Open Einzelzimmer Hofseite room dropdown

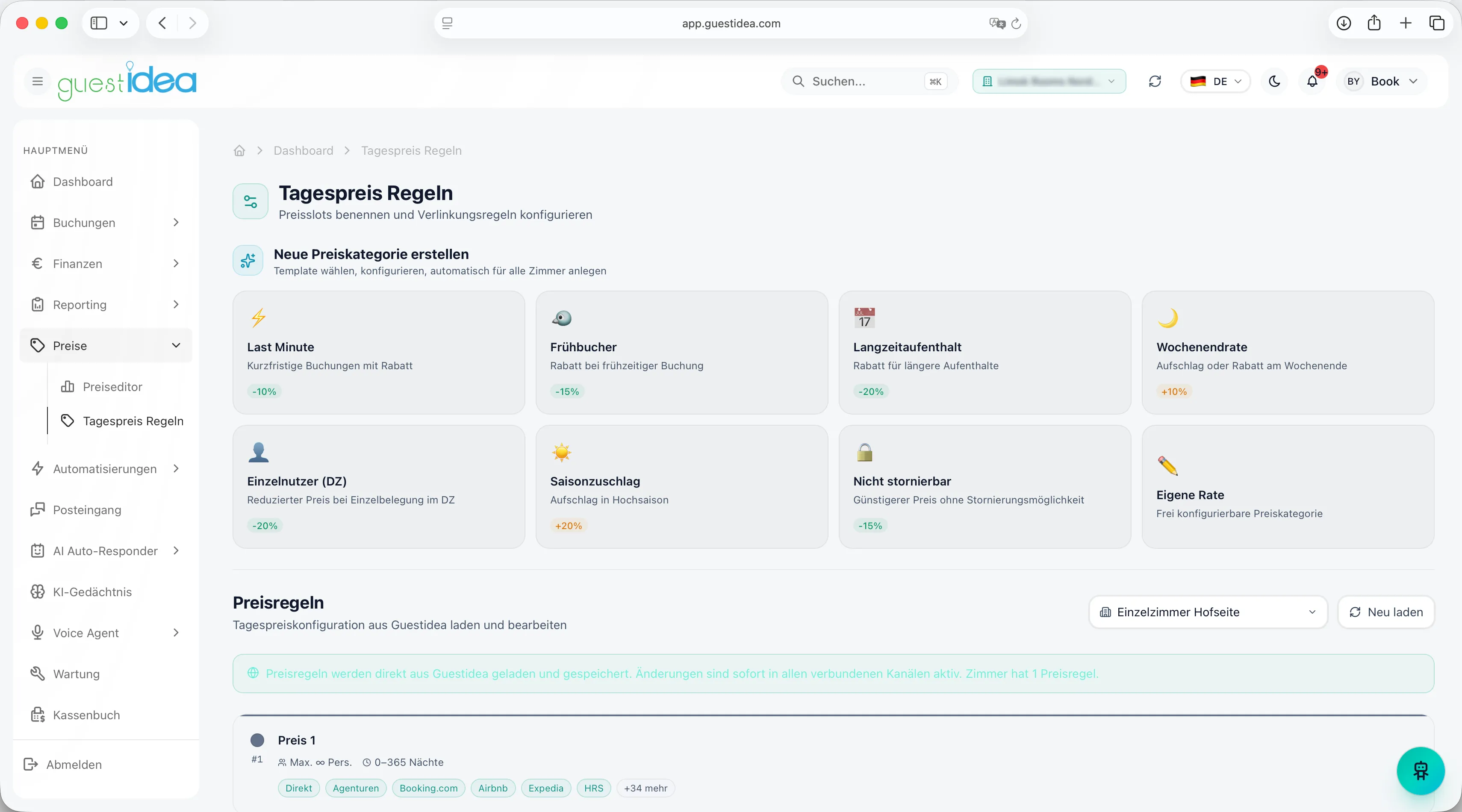(1208, 612)
